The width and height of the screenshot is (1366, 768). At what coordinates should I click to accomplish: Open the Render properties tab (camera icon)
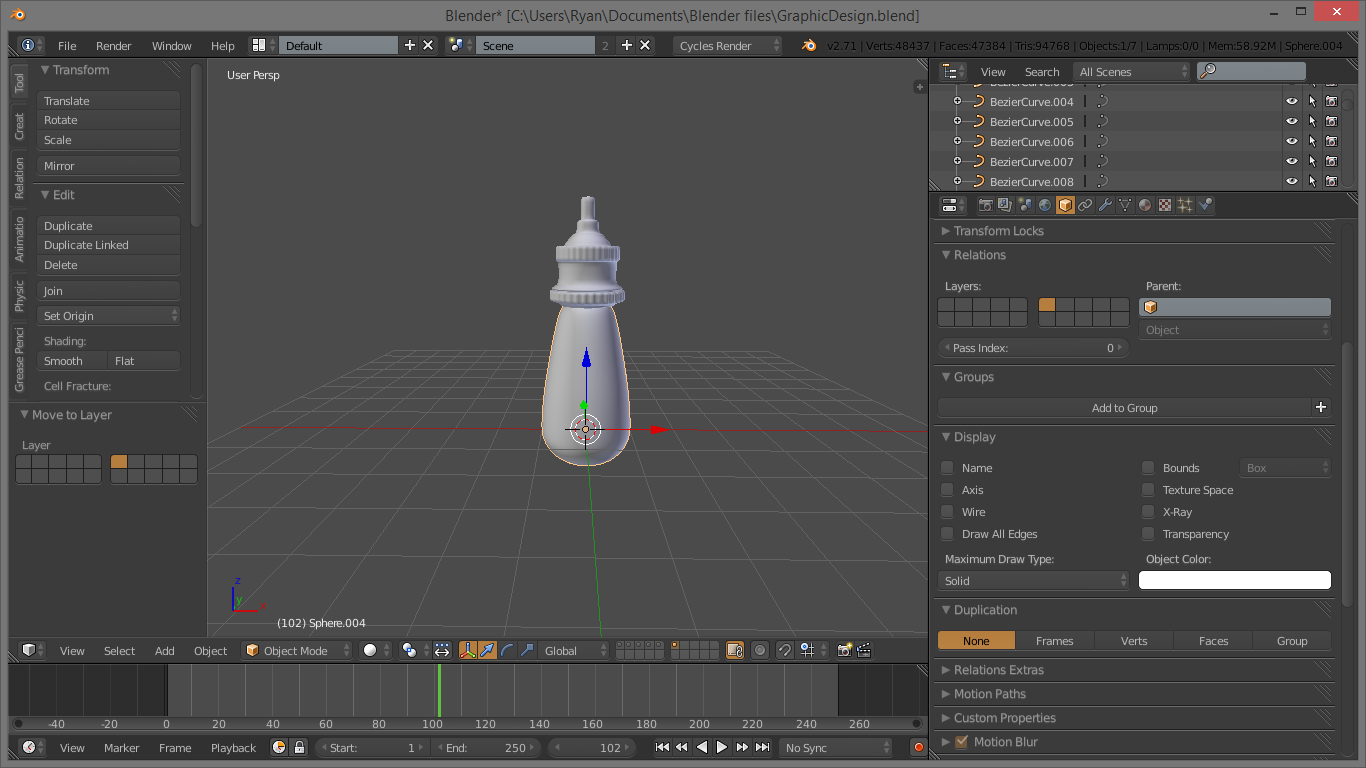click(985, 205)
